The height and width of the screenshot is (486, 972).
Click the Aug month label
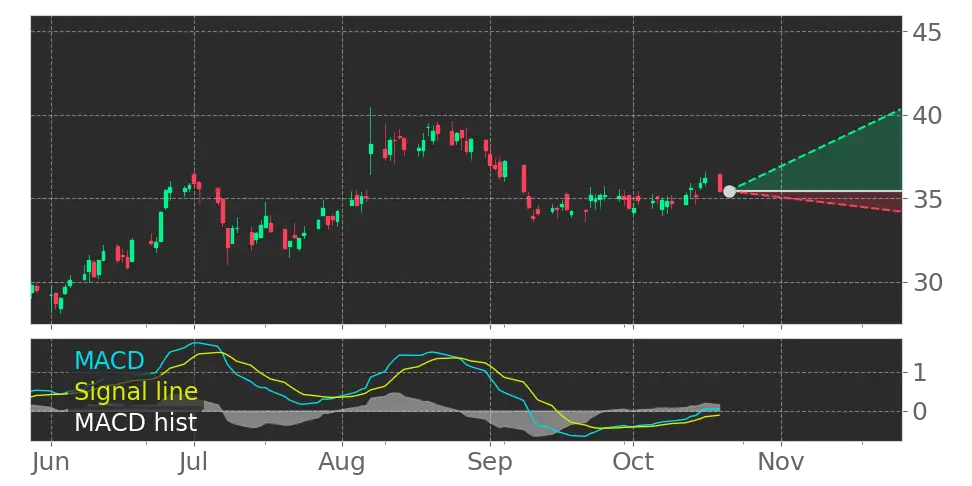(x=342, y=463)
